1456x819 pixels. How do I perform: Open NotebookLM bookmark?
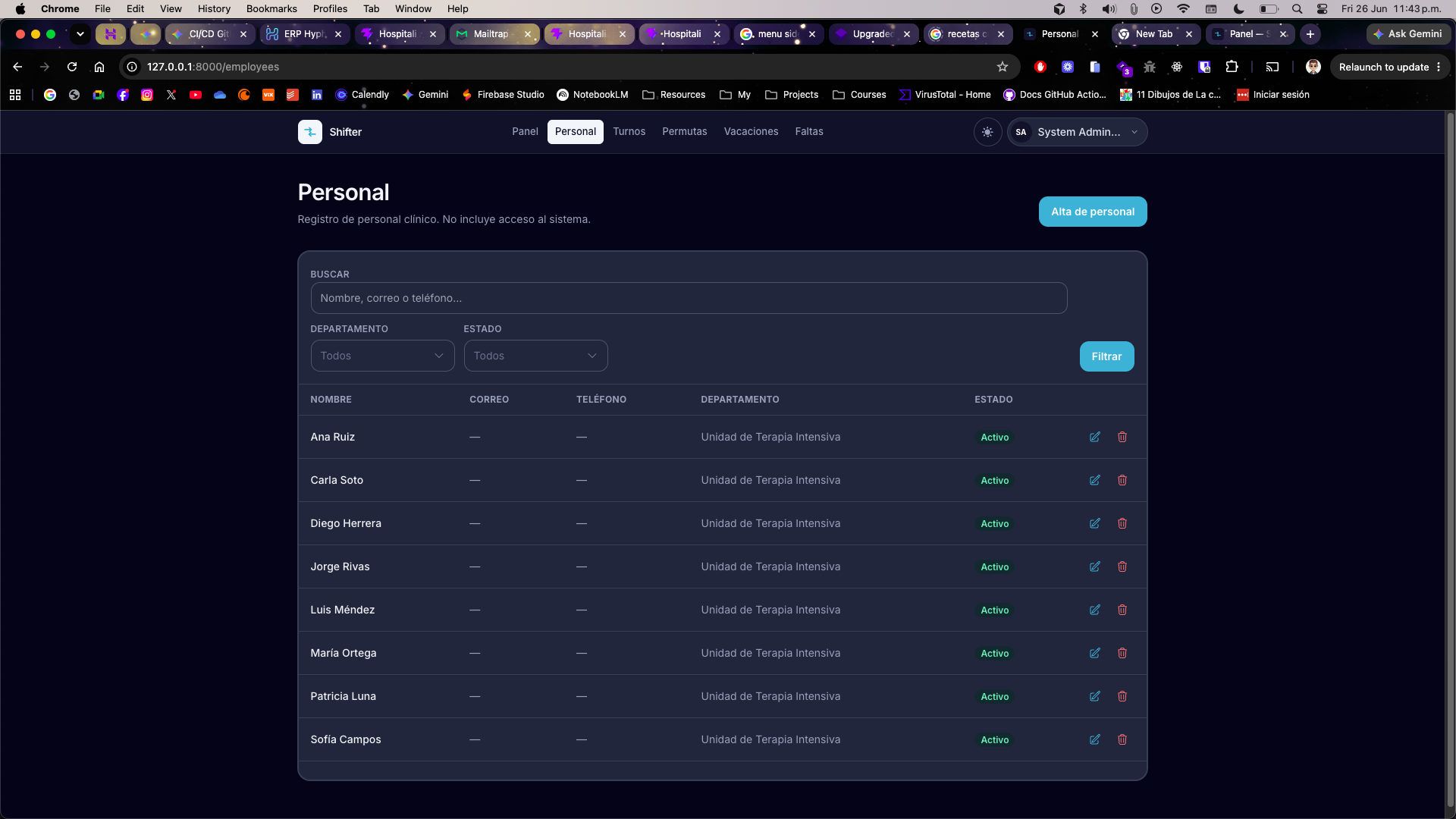click(x=592, y=95)
